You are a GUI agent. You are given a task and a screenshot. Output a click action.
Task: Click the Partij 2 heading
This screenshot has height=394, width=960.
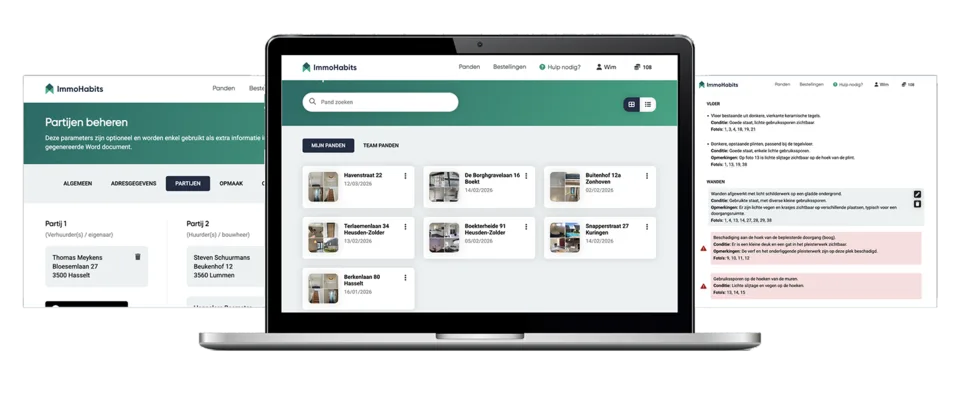point(198,224)
